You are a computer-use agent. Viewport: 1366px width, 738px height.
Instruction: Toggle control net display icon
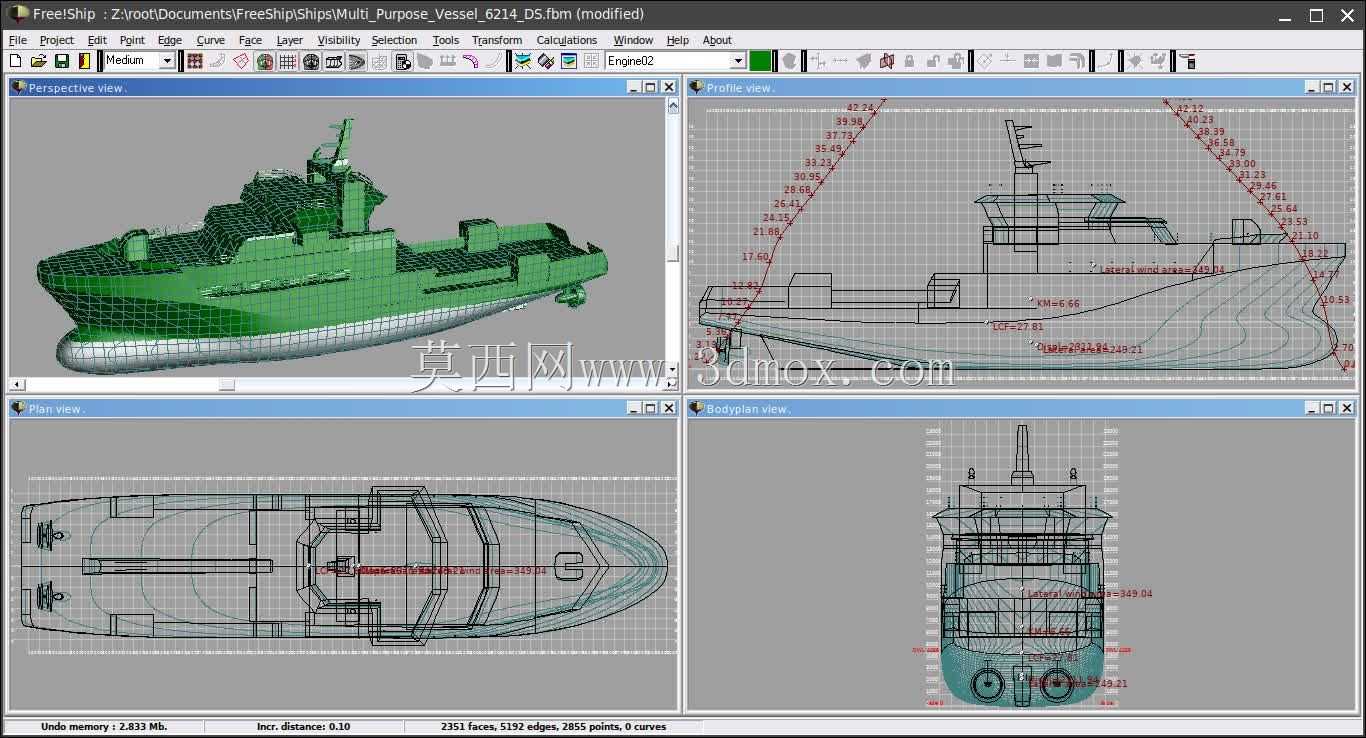point(194,61)
